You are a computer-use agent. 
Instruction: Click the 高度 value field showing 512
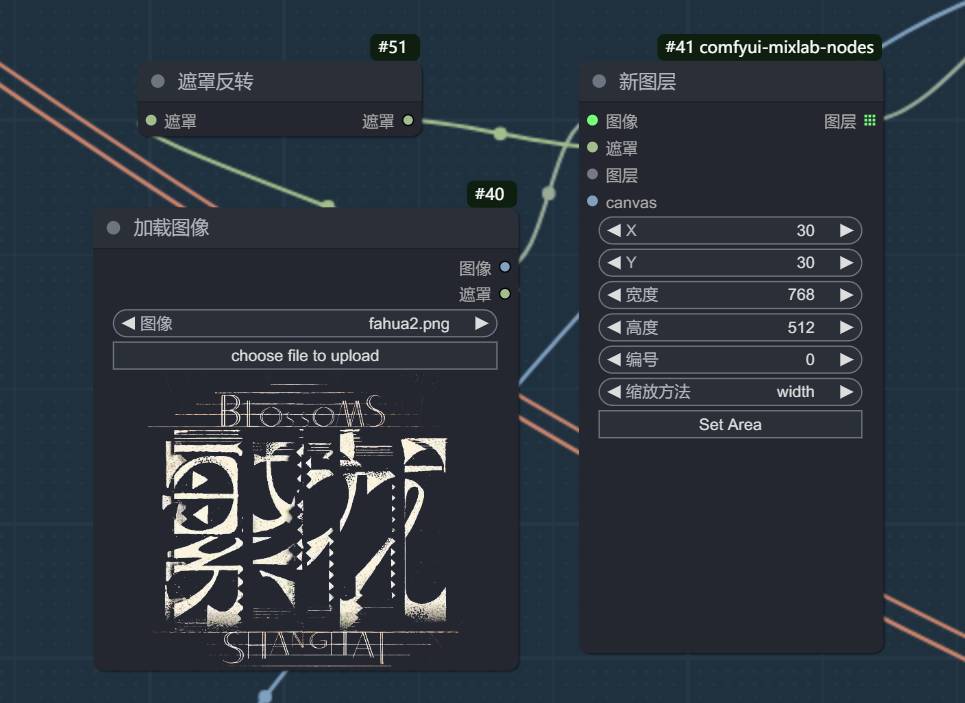click(730, 328)
